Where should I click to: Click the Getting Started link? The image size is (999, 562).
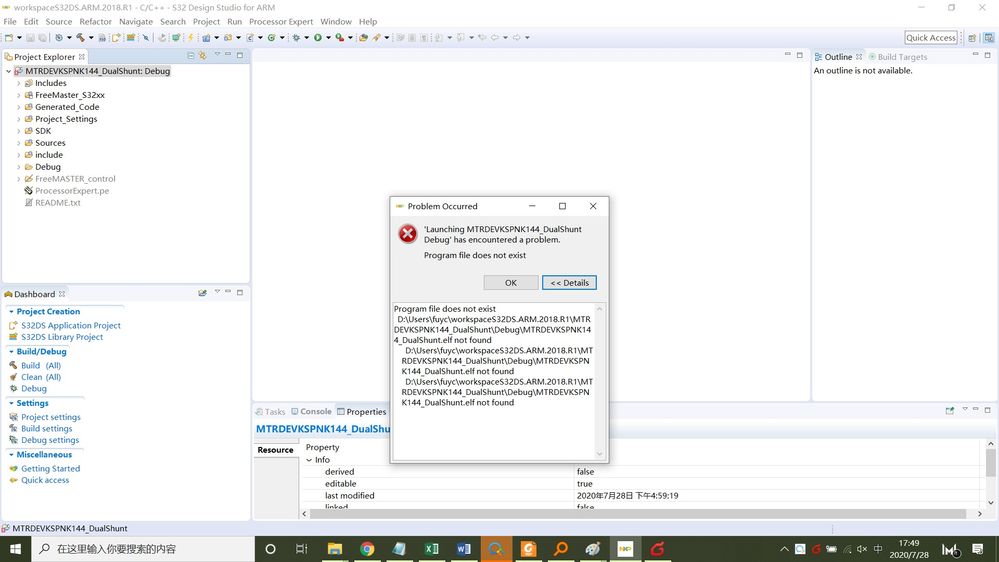click(x=50, y=468)
